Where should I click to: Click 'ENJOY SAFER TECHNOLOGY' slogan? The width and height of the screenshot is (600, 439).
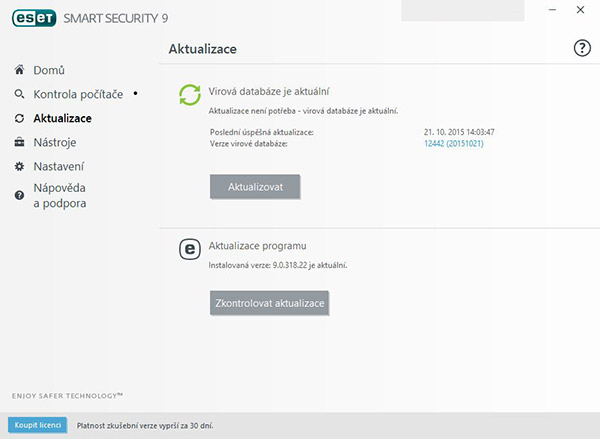point(67,395)
